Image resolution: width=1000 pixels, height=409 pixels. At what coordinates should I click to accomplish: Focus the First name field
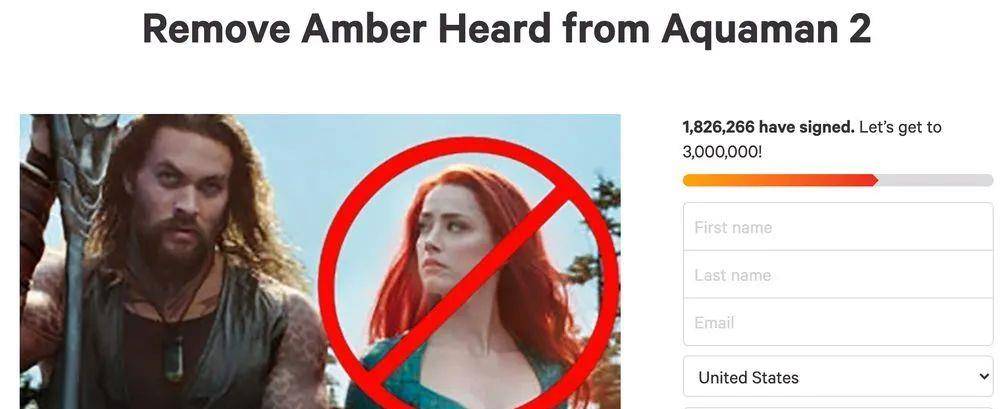pyautogui.click(x=837, y=227)
